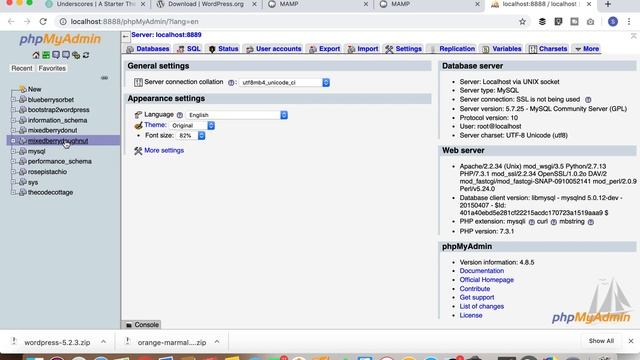The image size is (640, 360).
Task: Click help icon after curl extension
Action: [553, 222]
